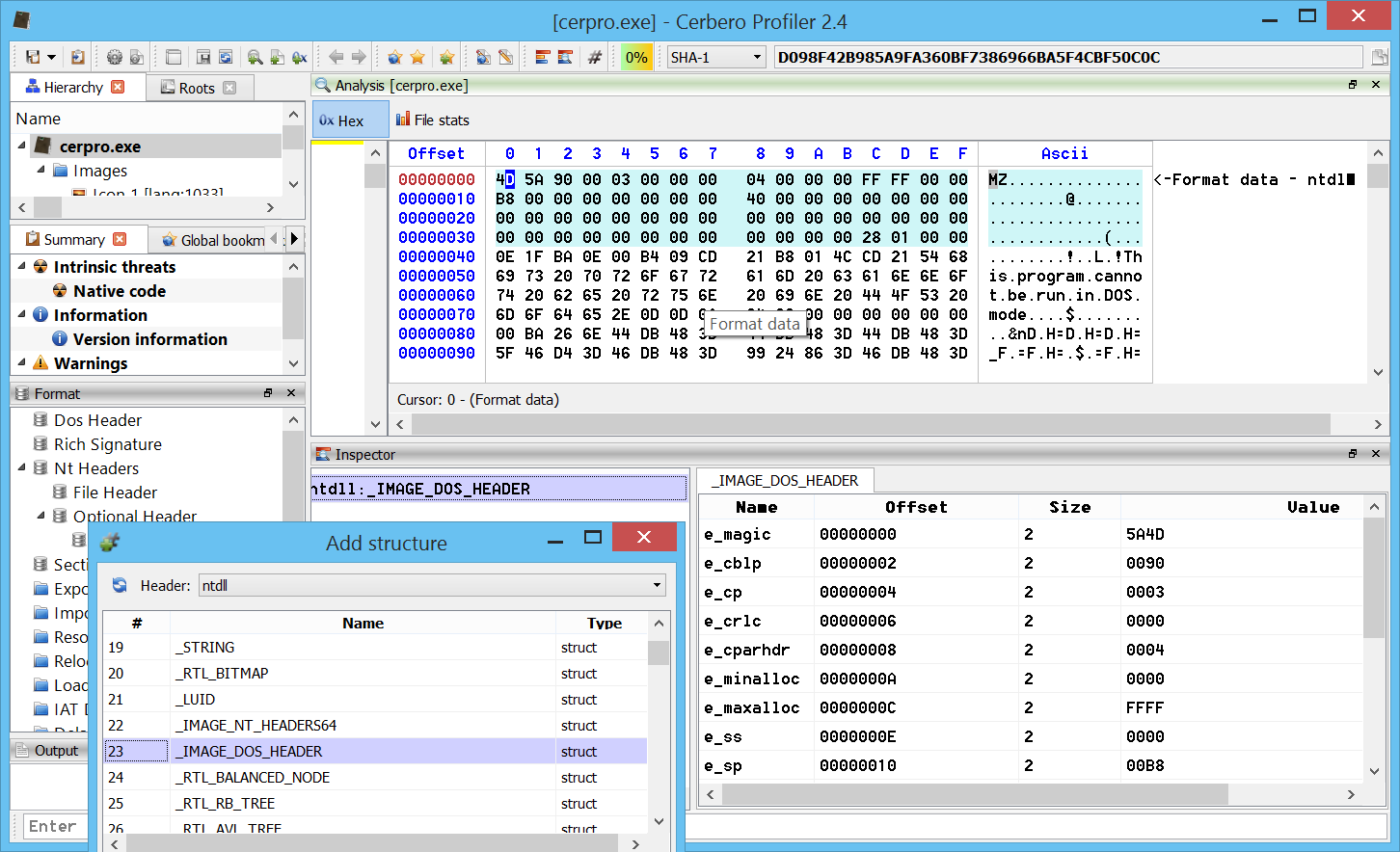Close the Hierarchy tab

tap(118, 87)
